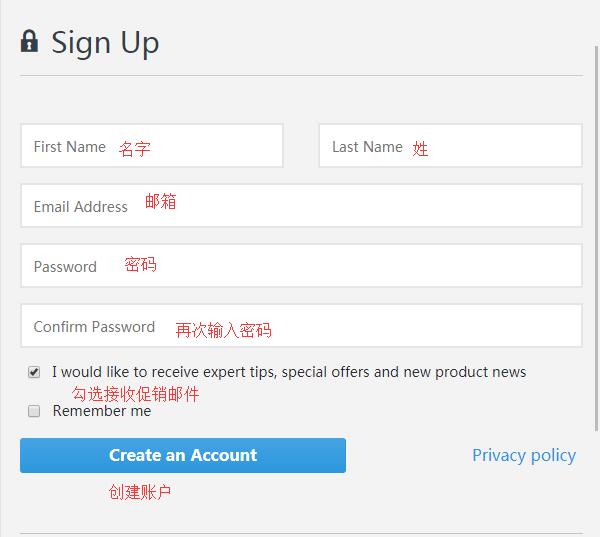Click the 'Remember me' label text
The height and width of the screenshot is (537, 600).
102,411
